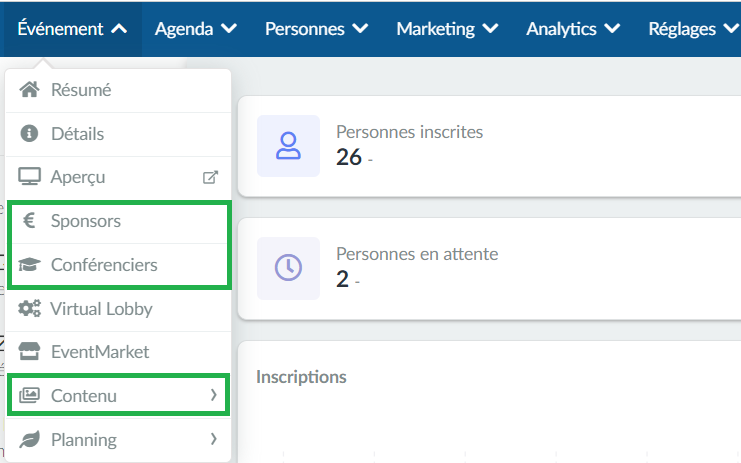
Task: Open the Marketing navigation menu
Action: [448, 29]
